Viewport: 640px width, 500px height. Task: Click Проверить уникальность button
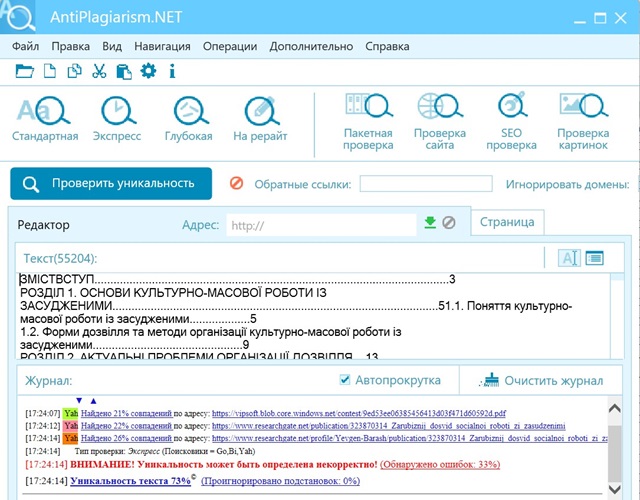pyautogui.click(x=111, y=184)
